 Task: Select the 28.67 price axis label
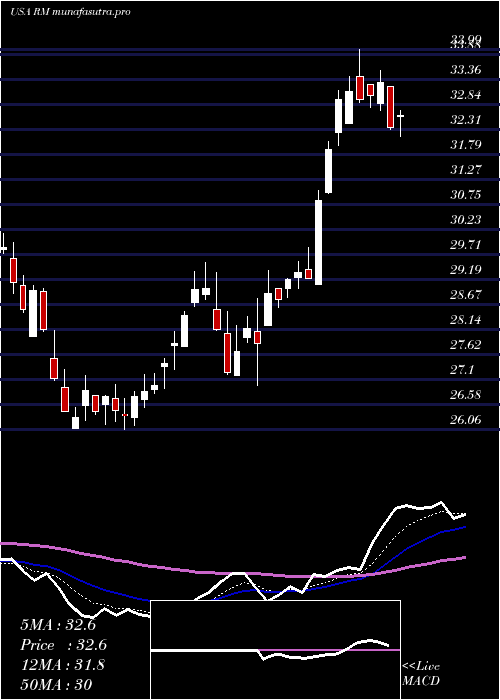[466, 295]
